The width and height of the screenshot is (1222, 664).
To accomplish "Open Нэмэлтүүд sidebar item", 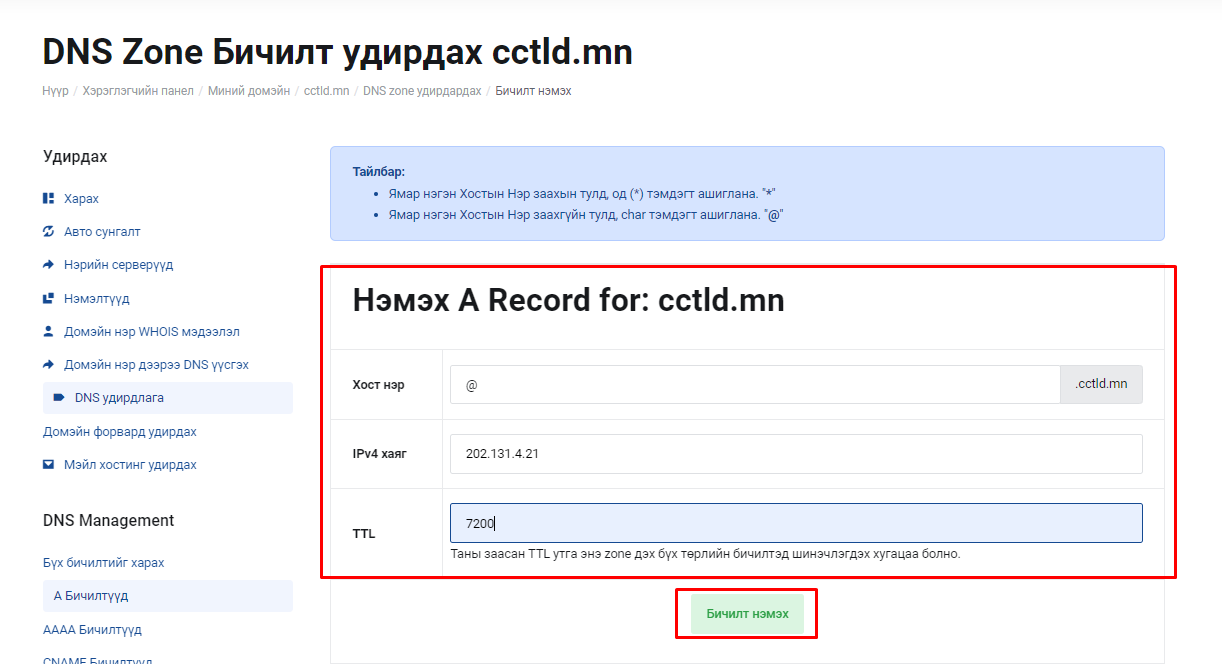I will pyautogui.click(x=97, y=299).
